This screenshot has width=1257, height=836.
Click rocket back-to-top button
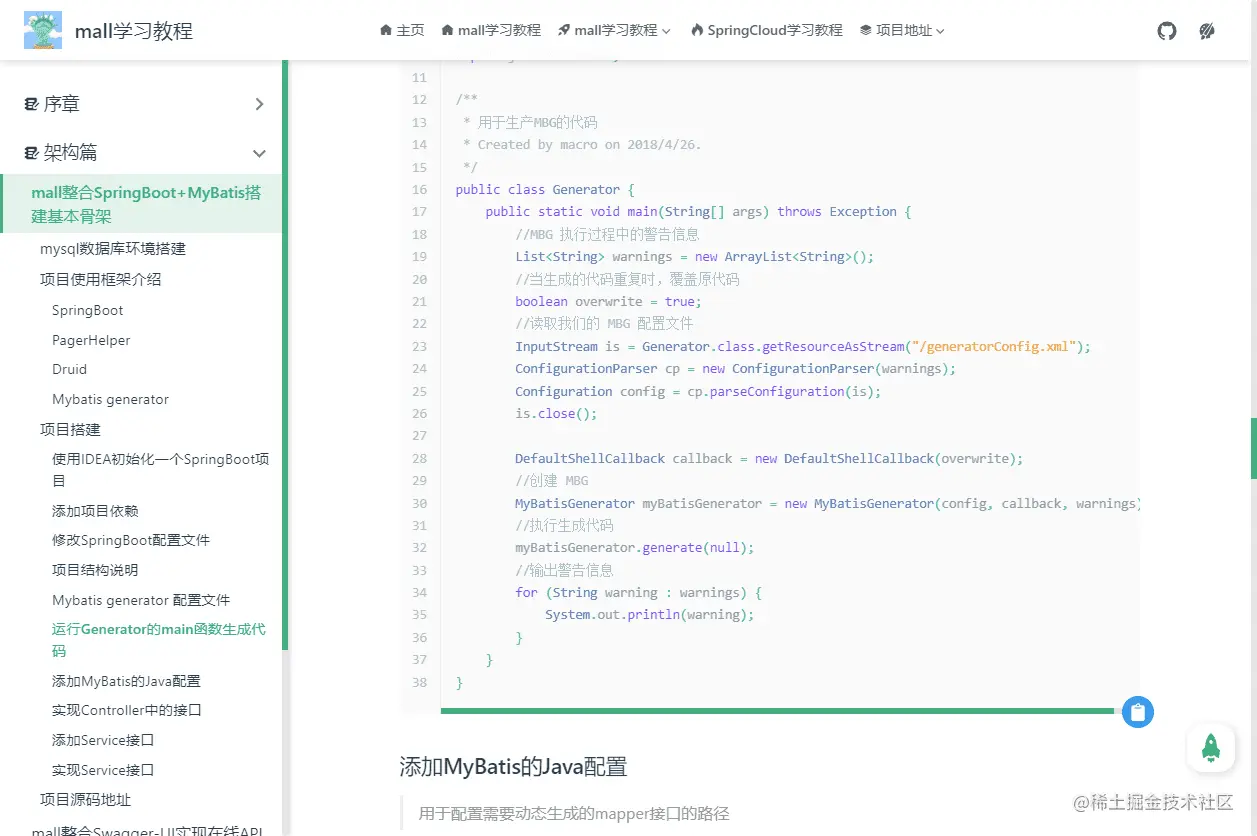pyautogui.click(x=1211, y=748)
